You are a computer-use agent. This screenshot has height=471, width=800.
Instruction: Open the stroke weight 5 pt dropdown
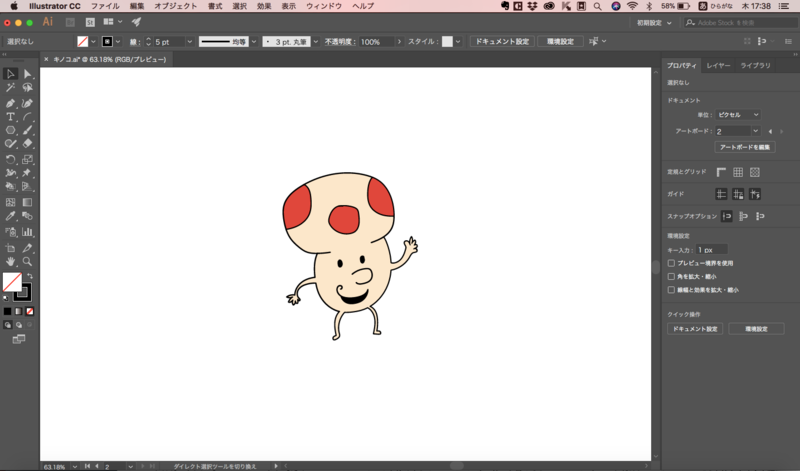189,42
